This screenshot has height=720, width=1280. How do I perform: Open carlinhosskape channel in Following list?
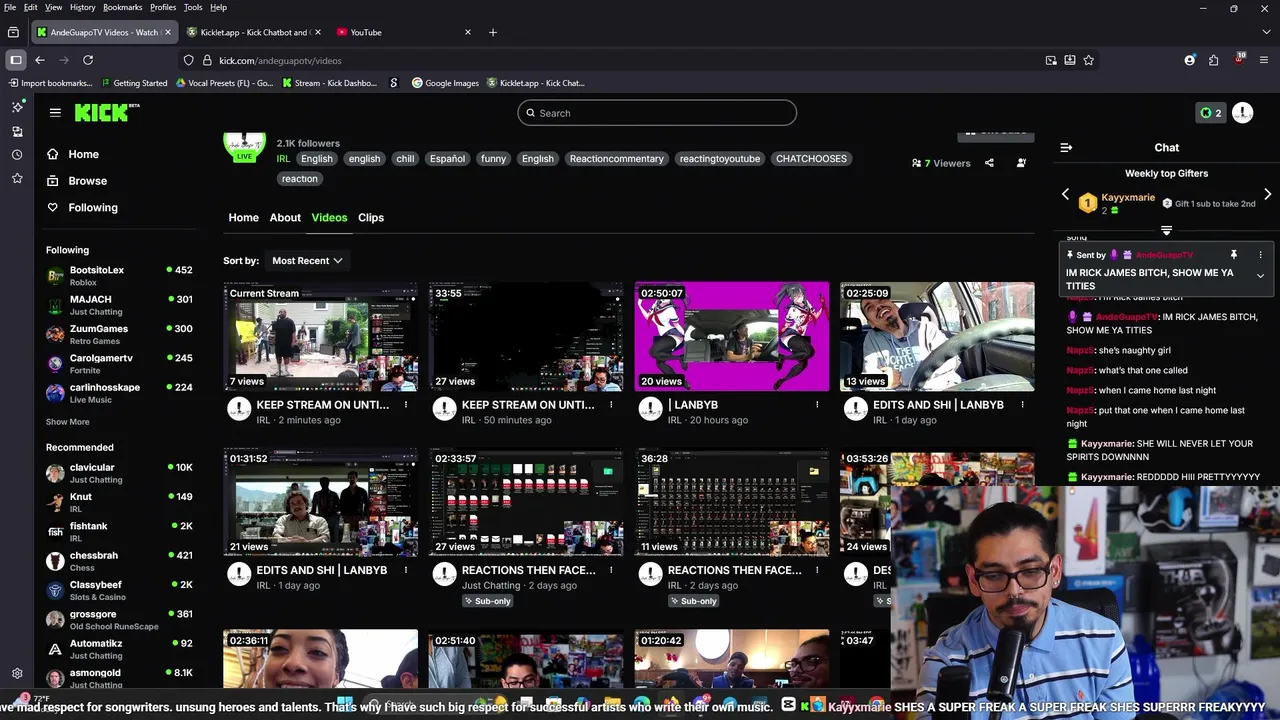point(120,393)
